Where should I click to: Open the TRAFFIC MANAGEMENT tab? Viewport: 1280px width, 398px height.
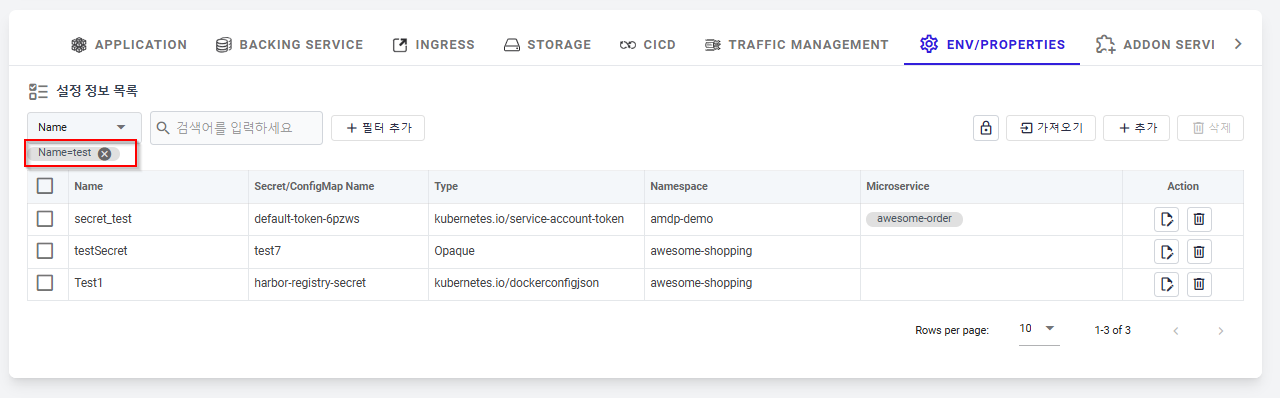pyautogui.click(x=797, y=45)
